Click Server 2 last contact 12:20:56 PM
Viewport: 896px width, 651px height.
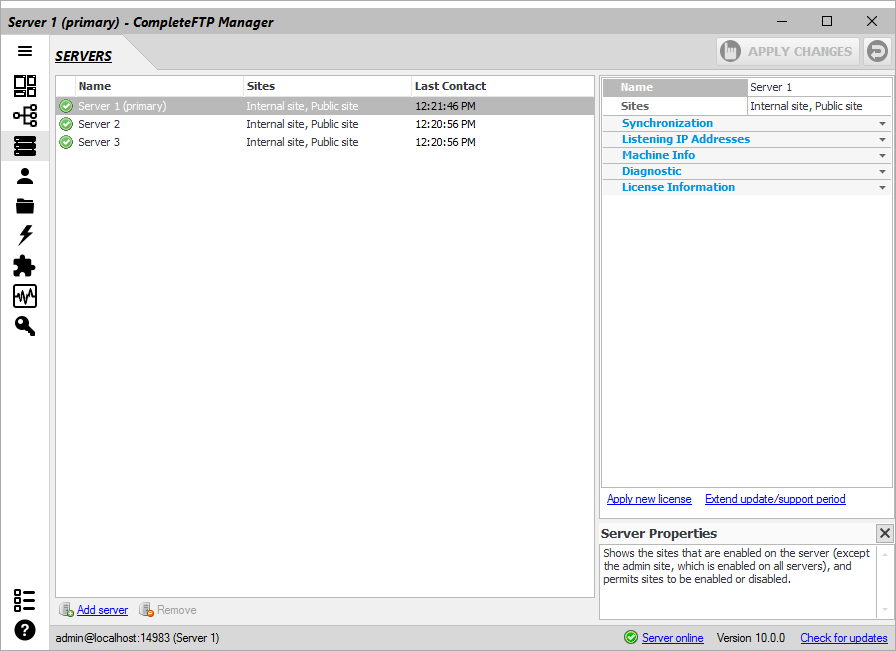tap(445, 124)
